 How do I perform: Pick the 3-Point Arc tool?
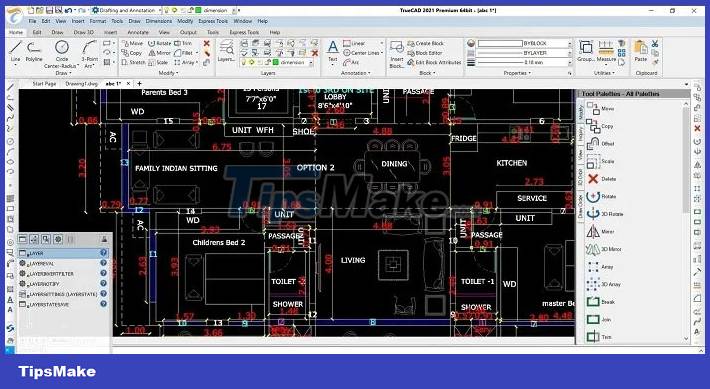[x=89, y=53]
